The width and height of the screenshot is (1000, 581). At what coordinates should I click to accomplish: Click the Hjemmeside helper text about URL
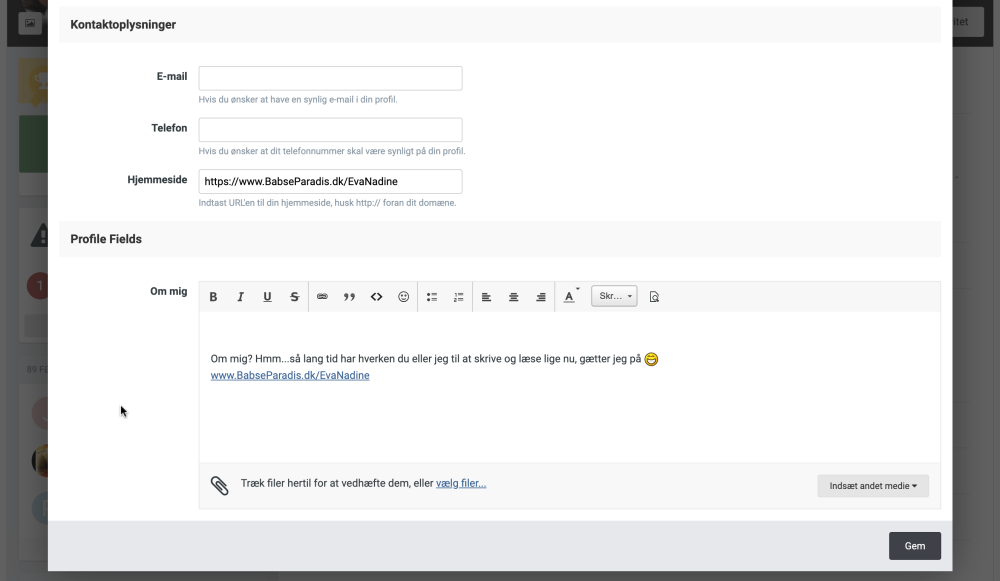click(327, 203)
